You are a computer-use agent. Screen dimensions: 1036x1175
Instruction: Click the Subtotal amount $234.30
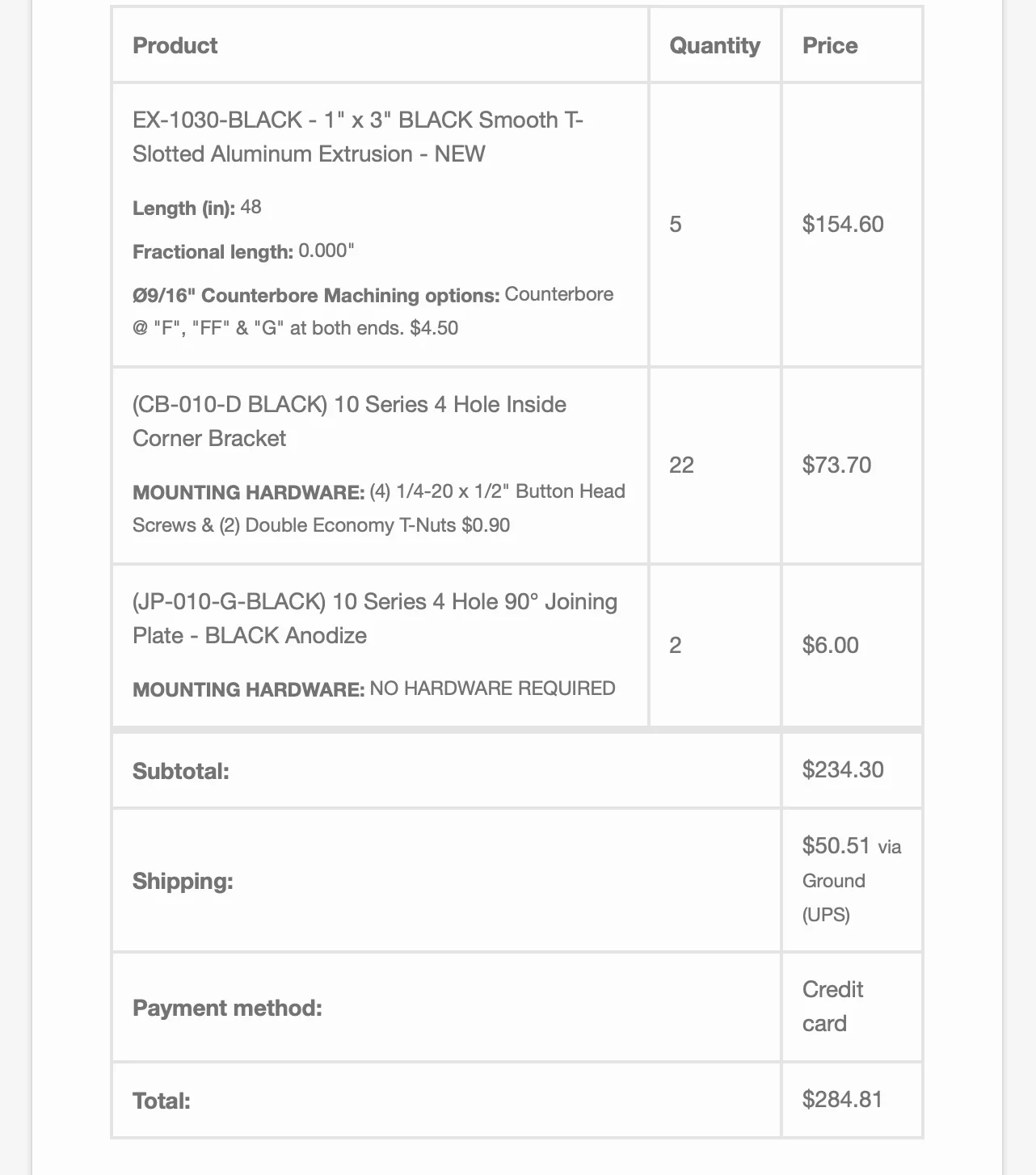click(x=843, y=769)
